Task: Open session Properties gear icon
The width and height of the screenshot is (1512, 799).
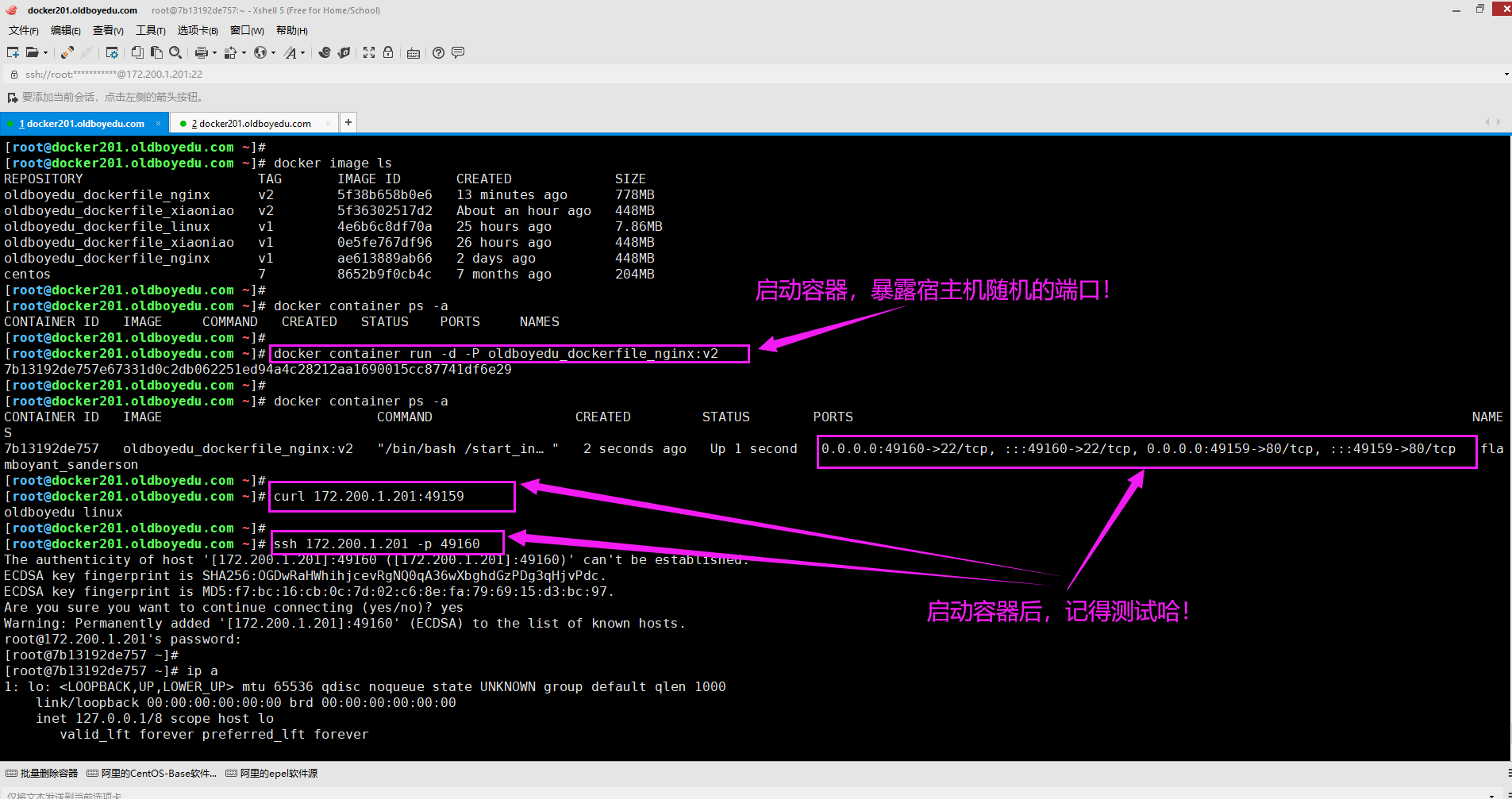Action: coord(112,52)
